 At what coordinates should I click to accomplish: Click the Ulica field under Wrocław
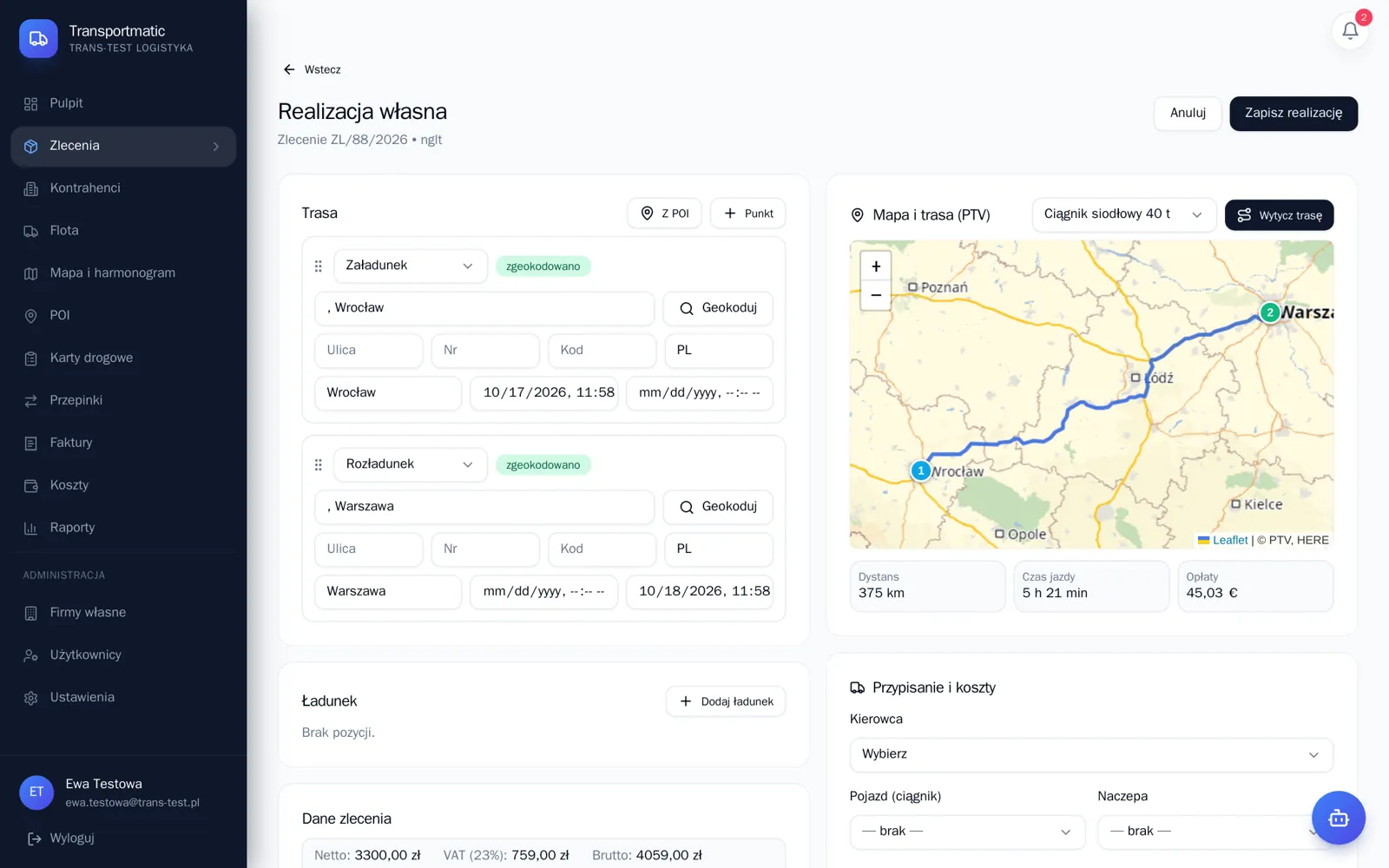369,351
